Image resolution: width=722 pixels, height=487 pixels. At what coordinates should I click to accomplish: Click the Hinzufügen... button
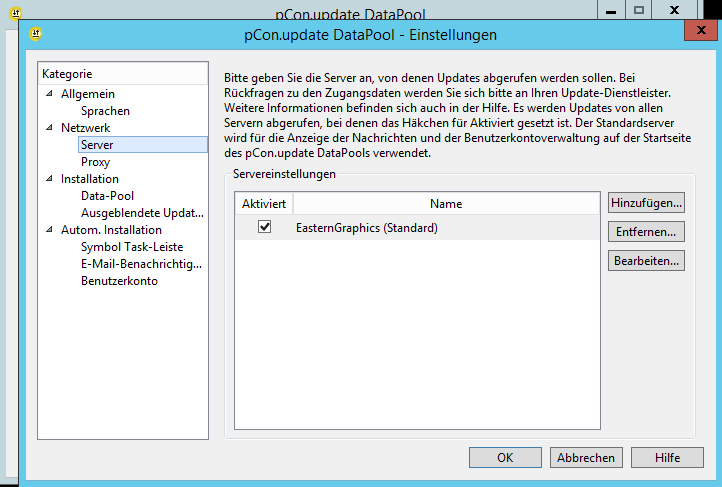point(646,203)
